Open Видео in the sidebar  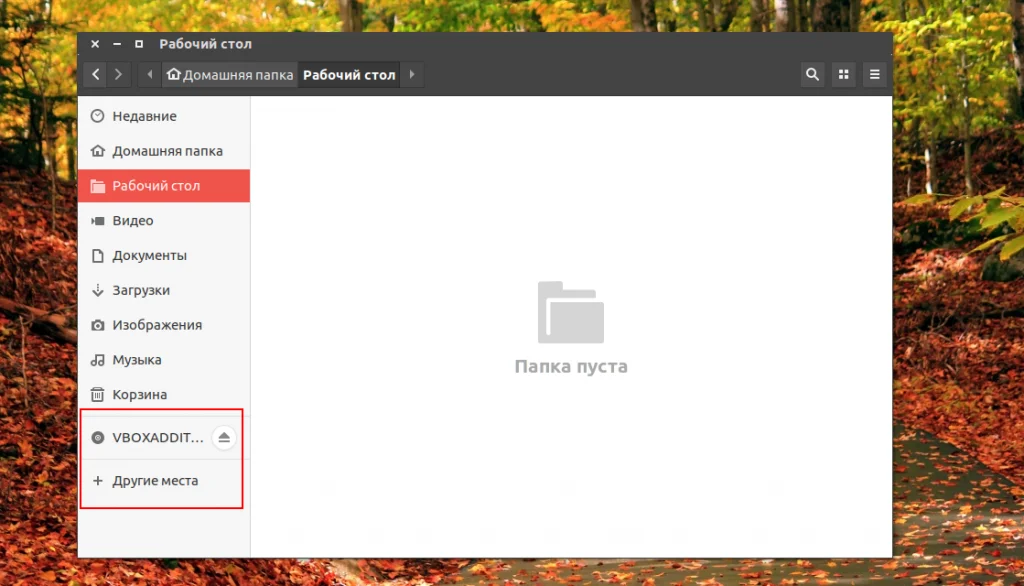click(x=164, y=221)
